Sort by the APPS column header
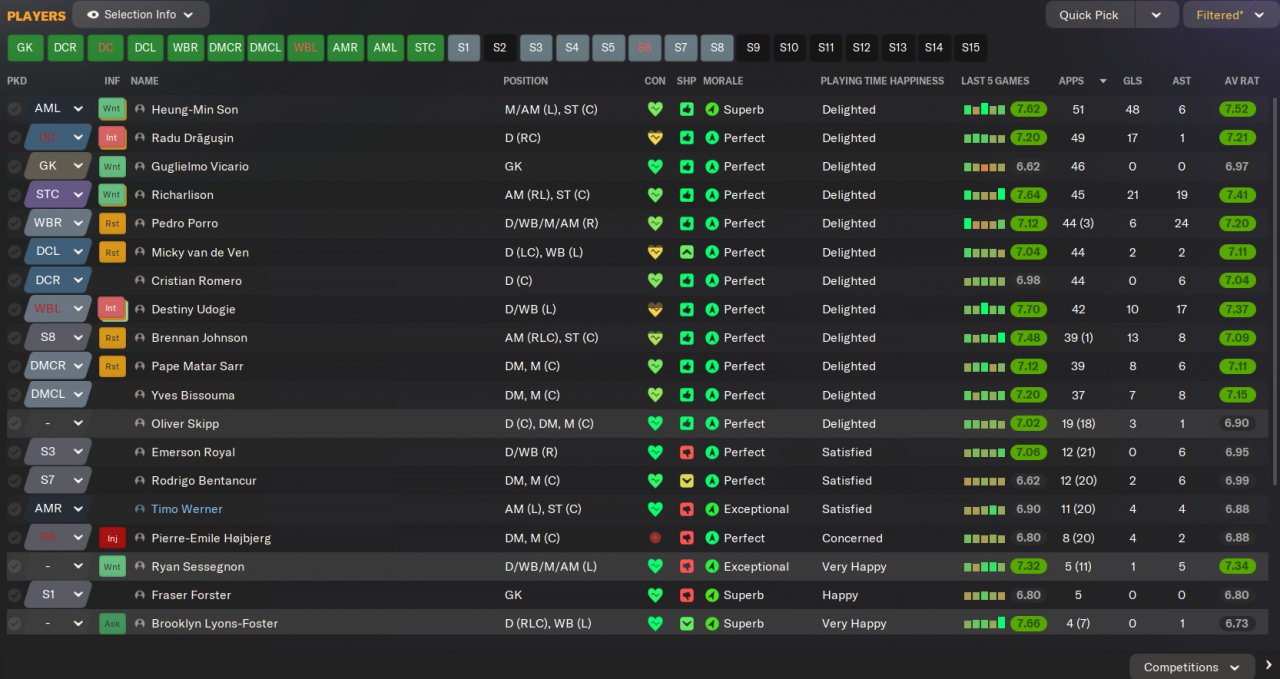1280x679 pixels. (x=1071, y=81)
